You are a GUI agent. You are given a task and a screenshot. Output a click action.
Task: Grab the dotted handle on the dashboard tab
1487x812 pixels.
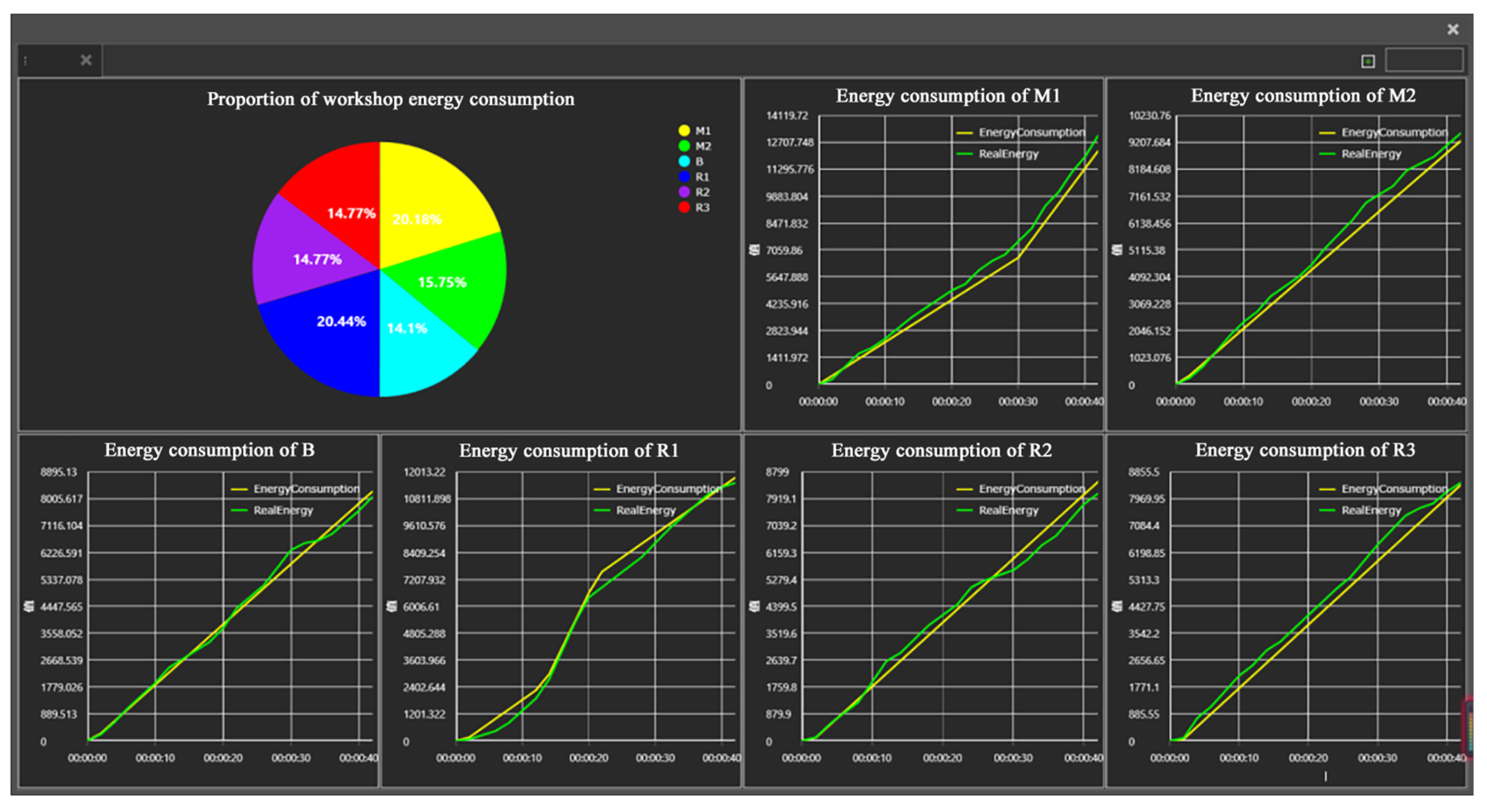(x=25, y=61)
